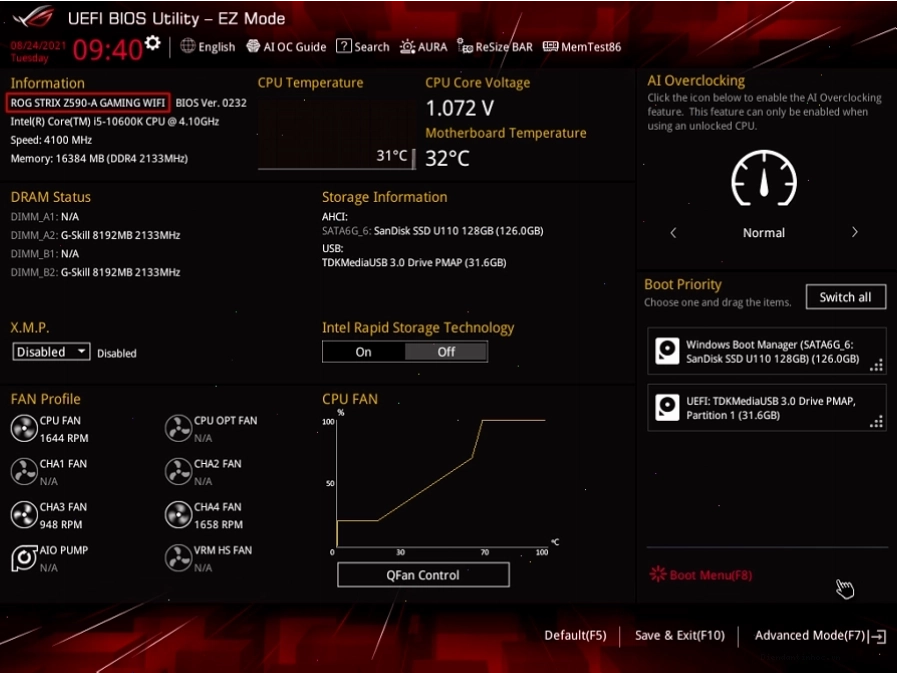897x674 pixels.
Task: Click the CPU Temperature 31°C graph
Action: [x=337, y=135]
